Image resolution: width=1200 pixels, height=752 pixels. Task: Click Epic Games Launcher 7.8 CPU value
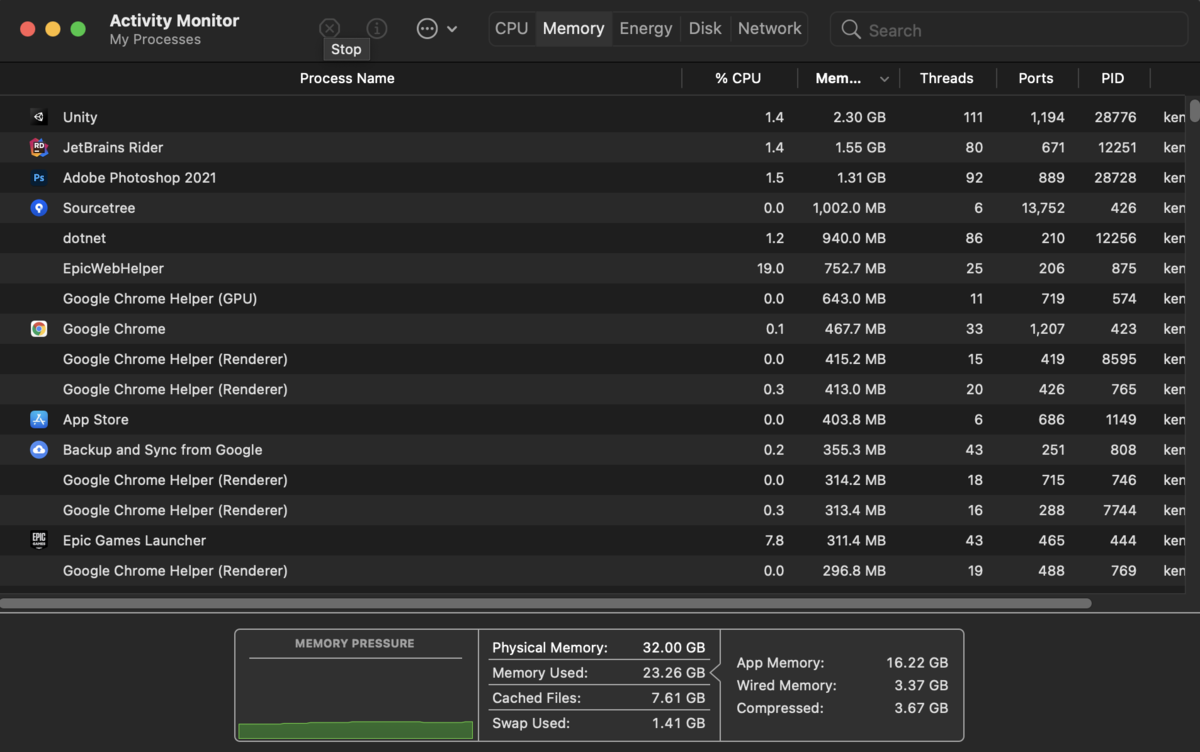[x=774, y=540]
